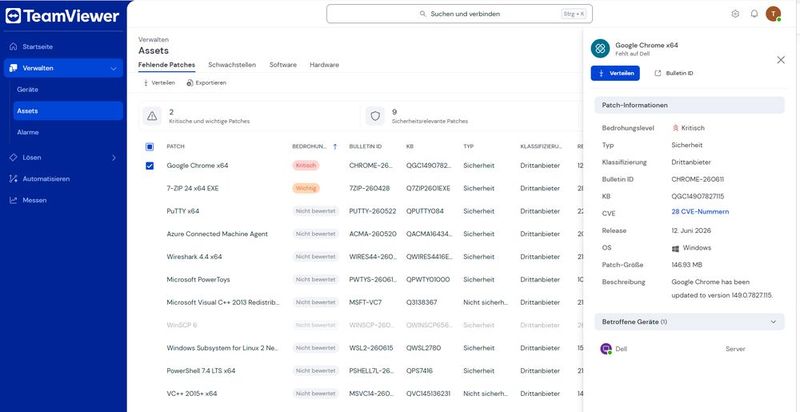
Task: Click the Dell device icon
Action: point(606,349)
